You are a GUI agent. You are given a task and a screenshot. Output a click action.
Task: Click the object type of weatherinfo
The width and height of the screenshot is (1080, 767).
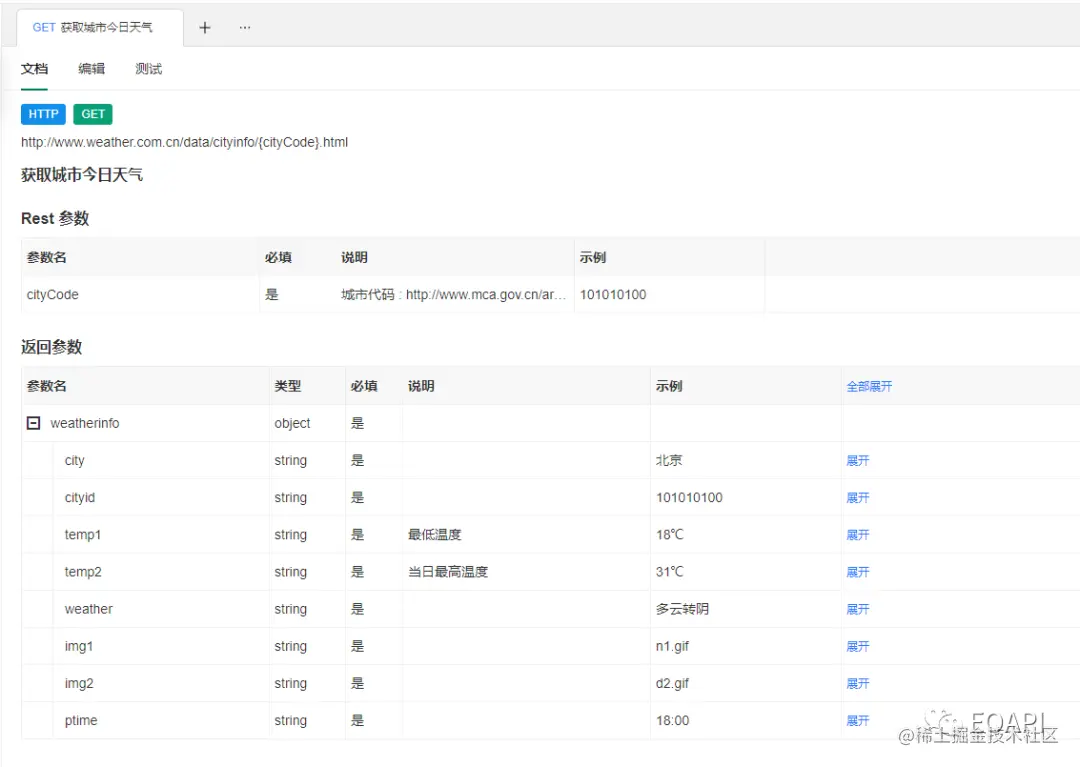pyautogui.click(x=292, y=423)
